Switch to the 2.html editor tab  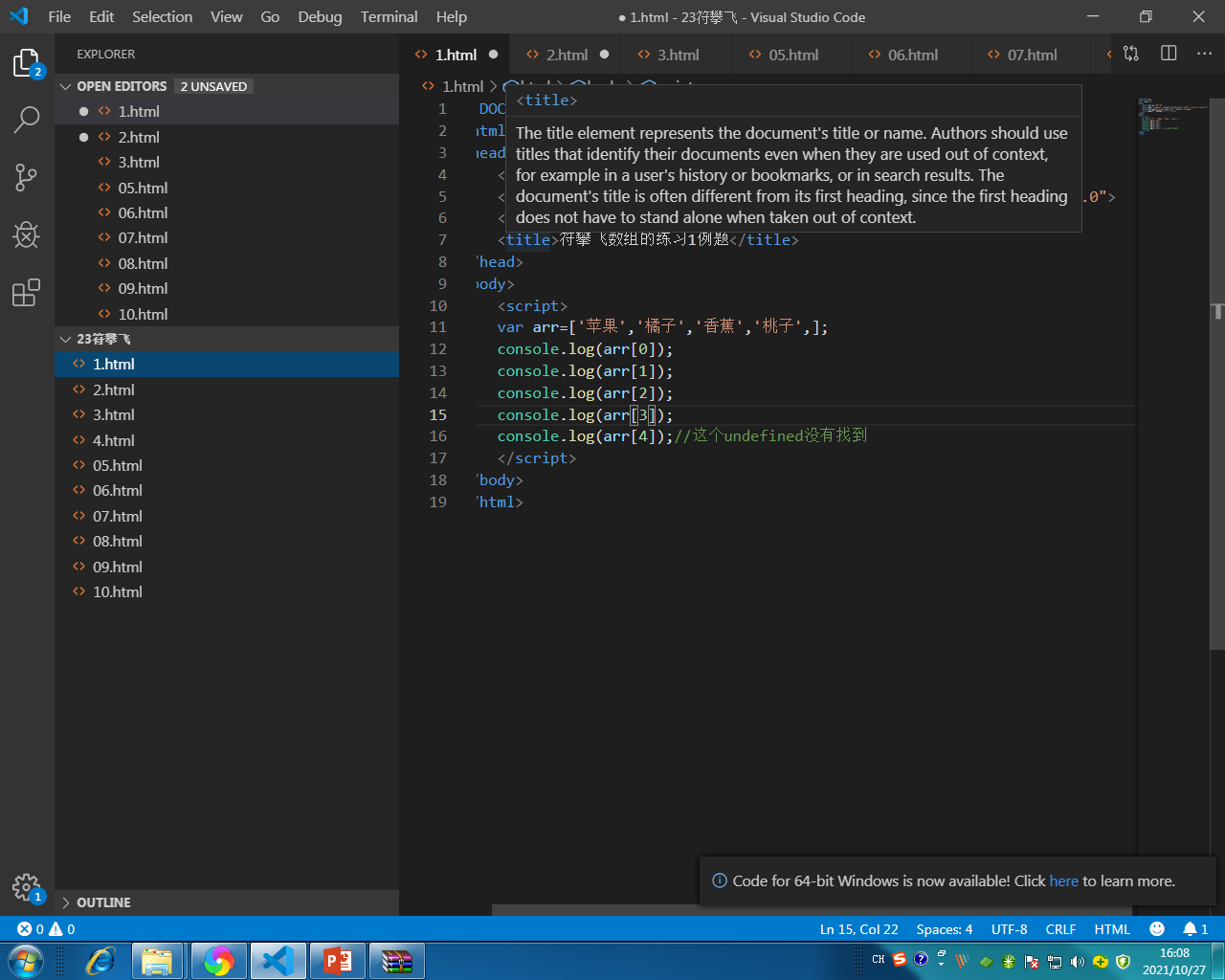click(x=567, y=55)
